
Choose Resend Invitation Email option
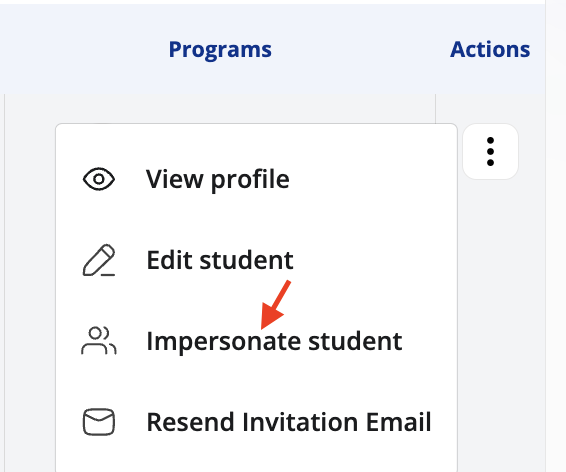click(256, 422)
